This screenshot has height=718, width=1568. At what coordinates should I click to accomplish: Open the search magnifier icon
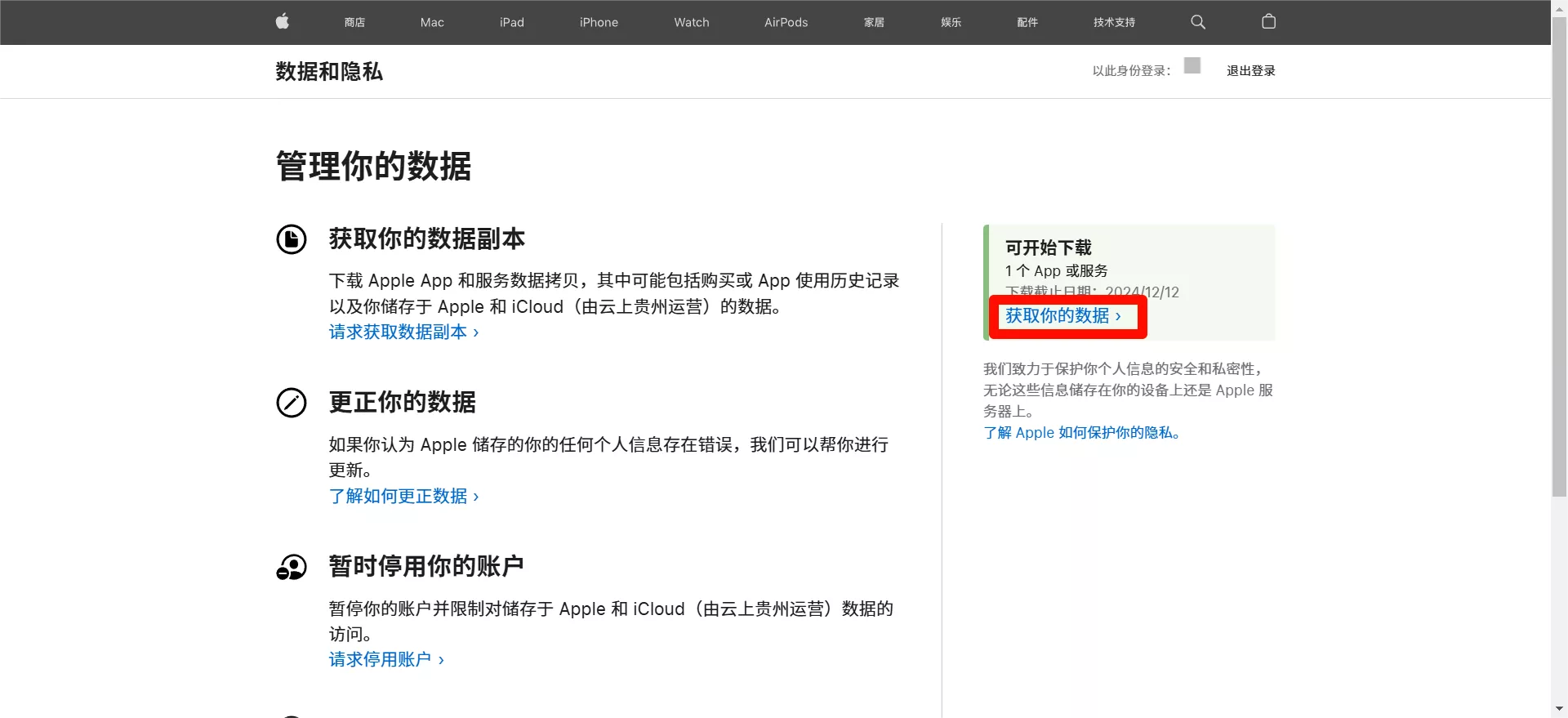(x=1198, y=22)
